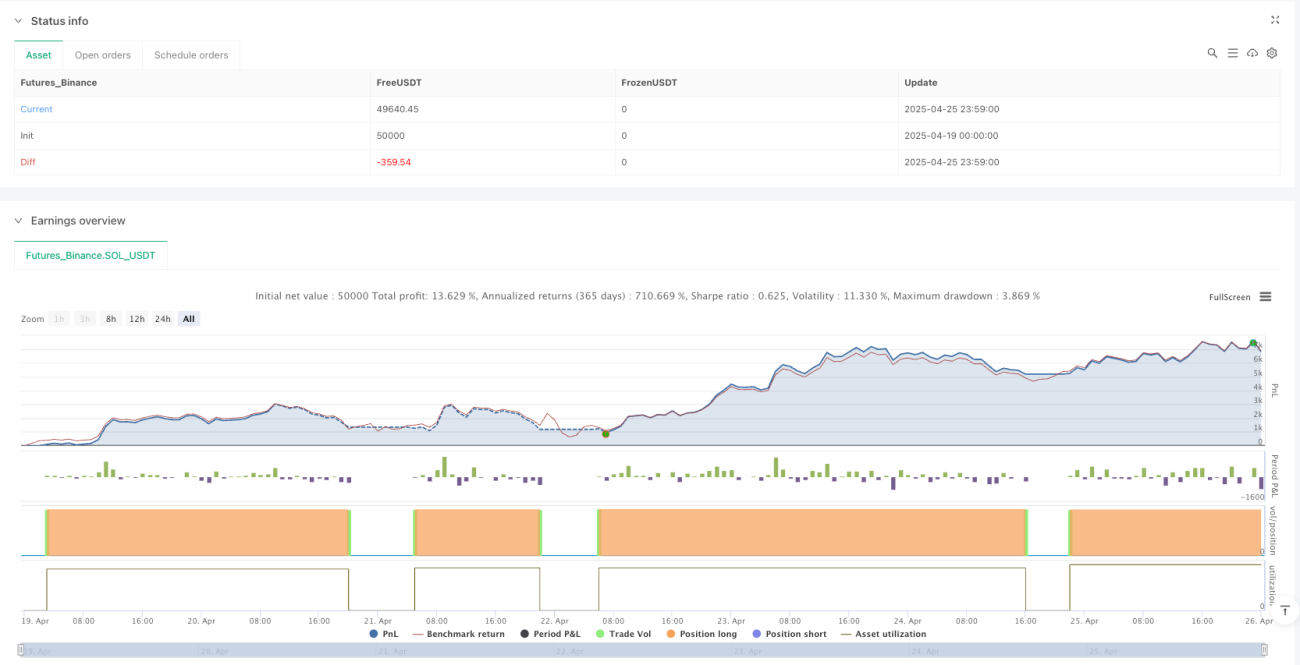Screen dimensions: 1300x665
Task: Click the search icon in Status info
Action: pyautogui.click(x=1212, y=53)
